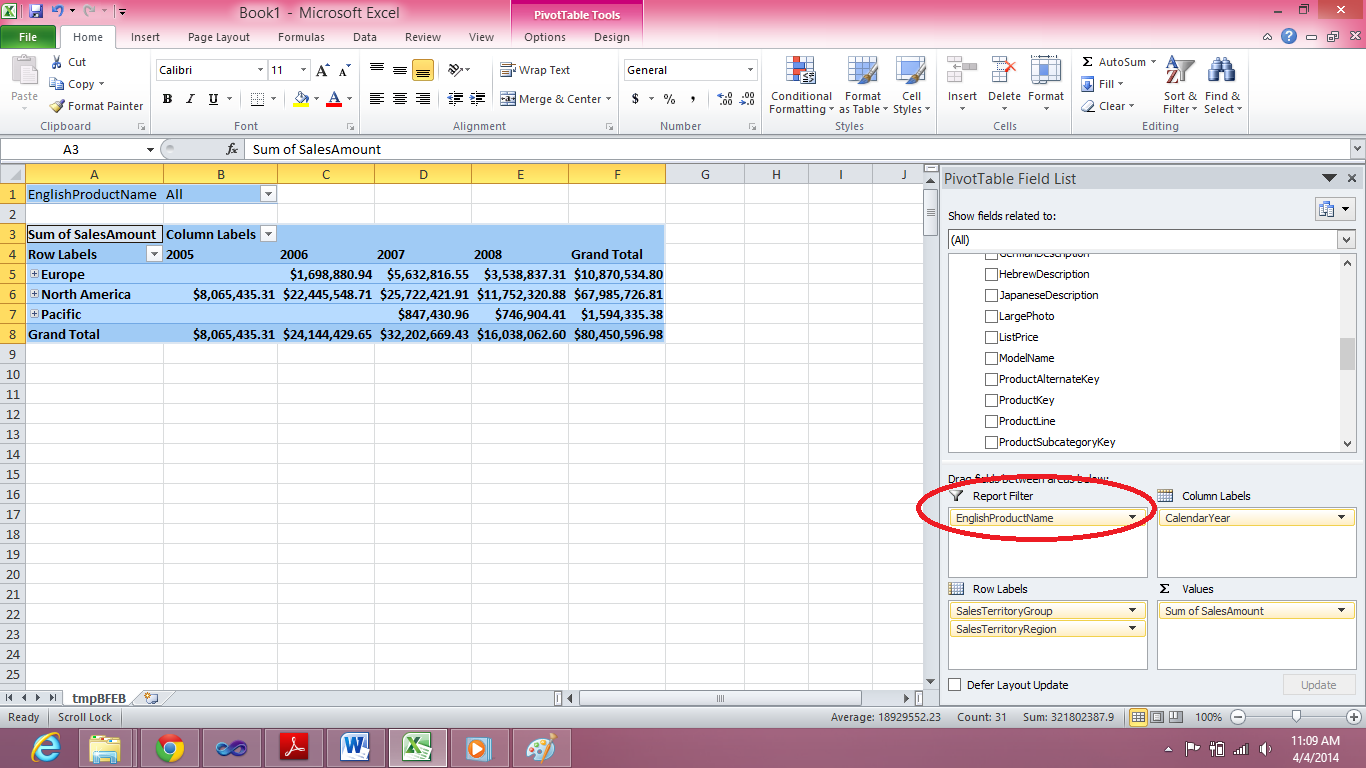Image resolution: width=1366 pixels, height=768 pixels.
Task: Check the ListPrice field
Action: pos(991,337)
